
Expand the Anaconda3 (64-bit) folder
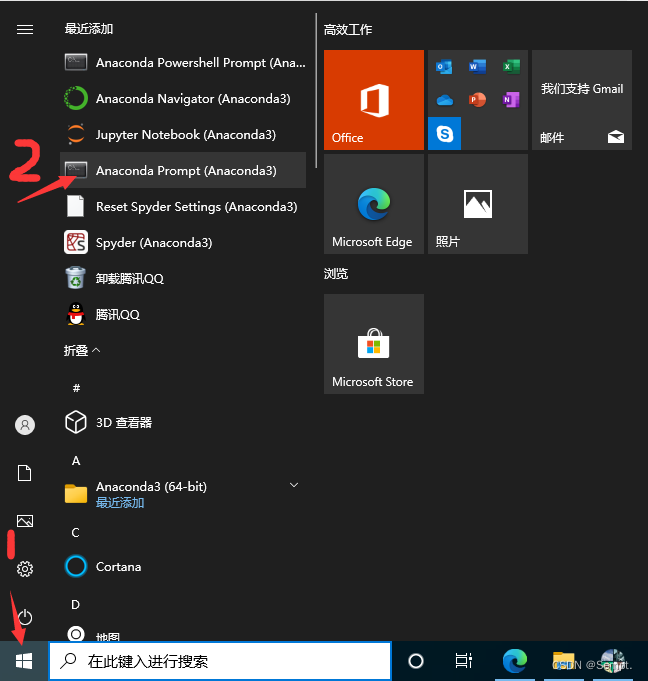click(183, 494)
